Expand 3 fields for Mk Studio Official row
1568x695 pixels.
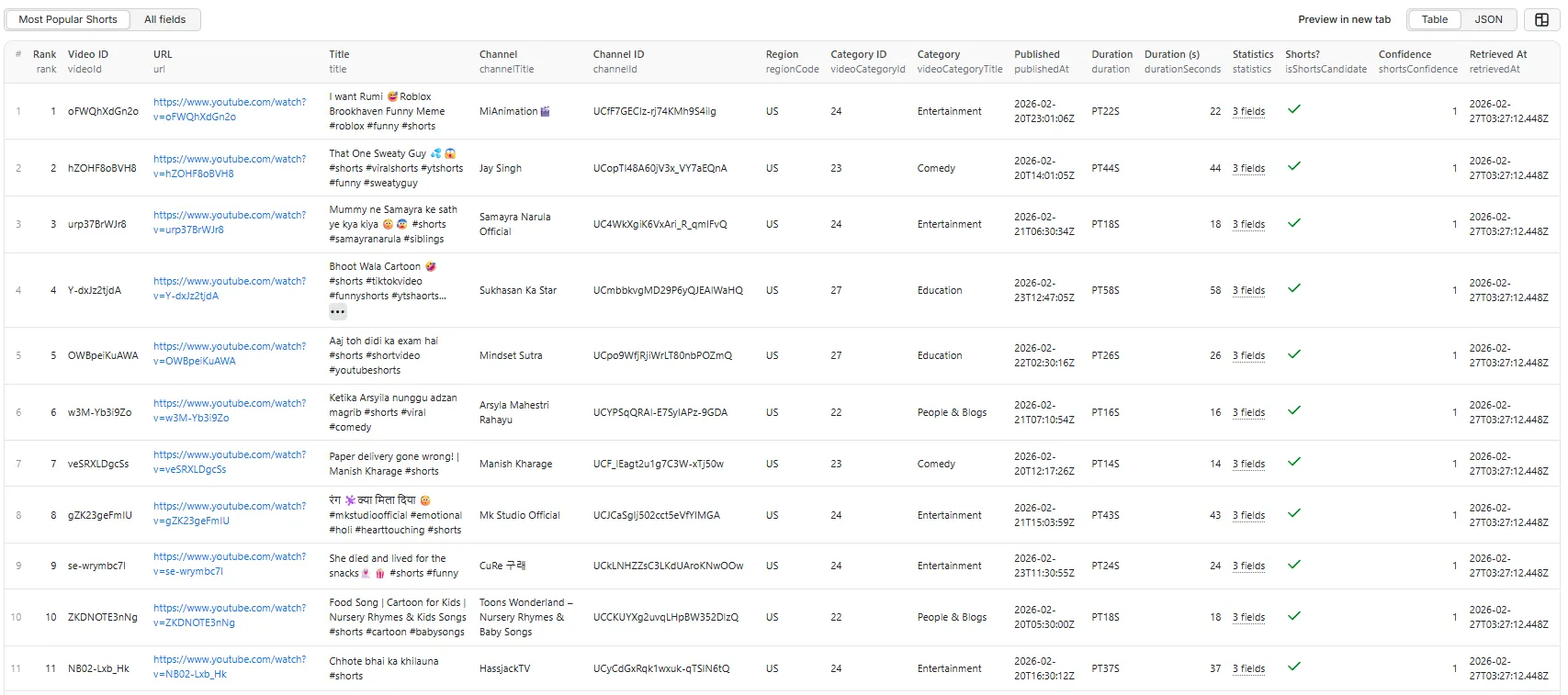coord(1248,515)
